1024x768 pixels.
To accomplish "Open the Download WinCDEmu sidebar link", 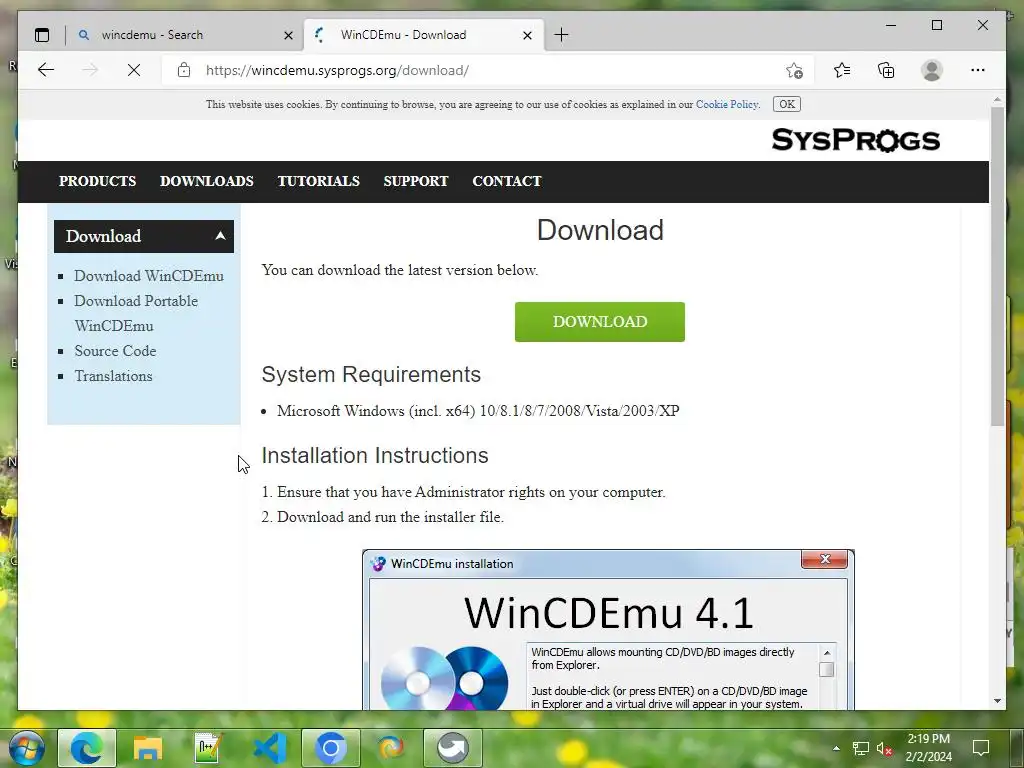I will (x=149, y=276).
